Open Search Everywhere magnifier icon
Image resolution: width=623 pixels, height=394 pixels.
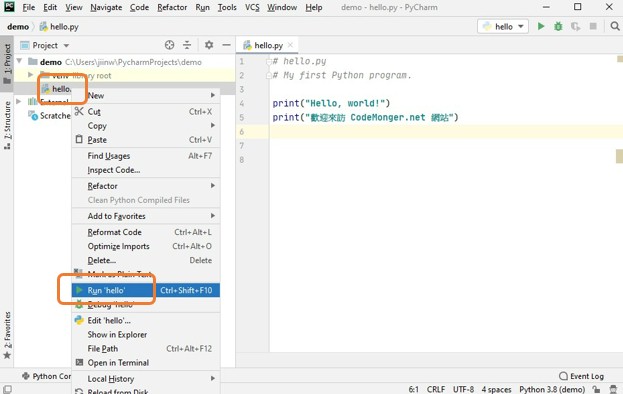[615, 26]
